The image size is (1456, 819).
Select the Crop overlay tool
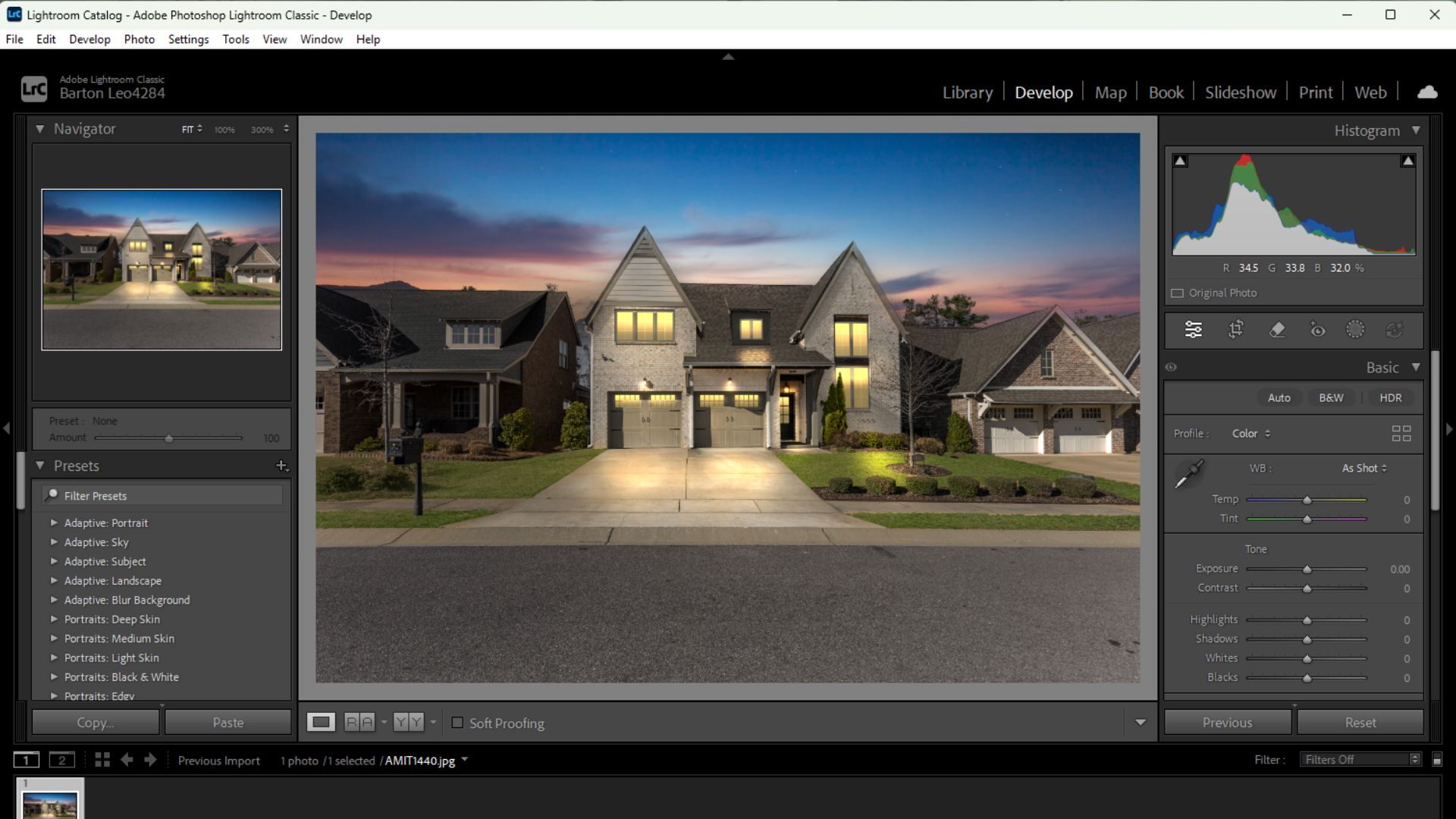(1235, 330)
